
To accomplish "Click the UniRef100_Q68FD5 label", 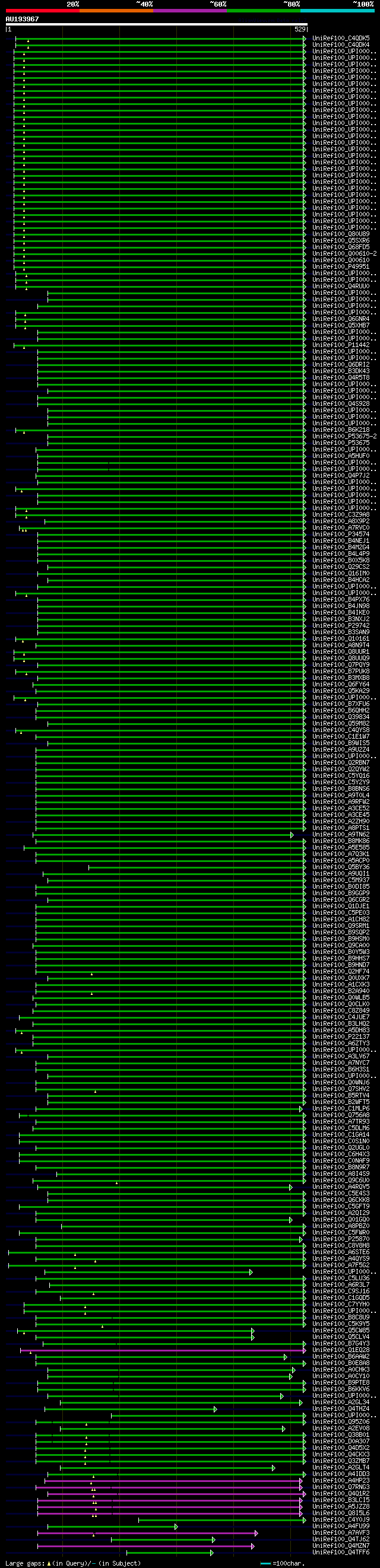I will (x=341, y=247).
